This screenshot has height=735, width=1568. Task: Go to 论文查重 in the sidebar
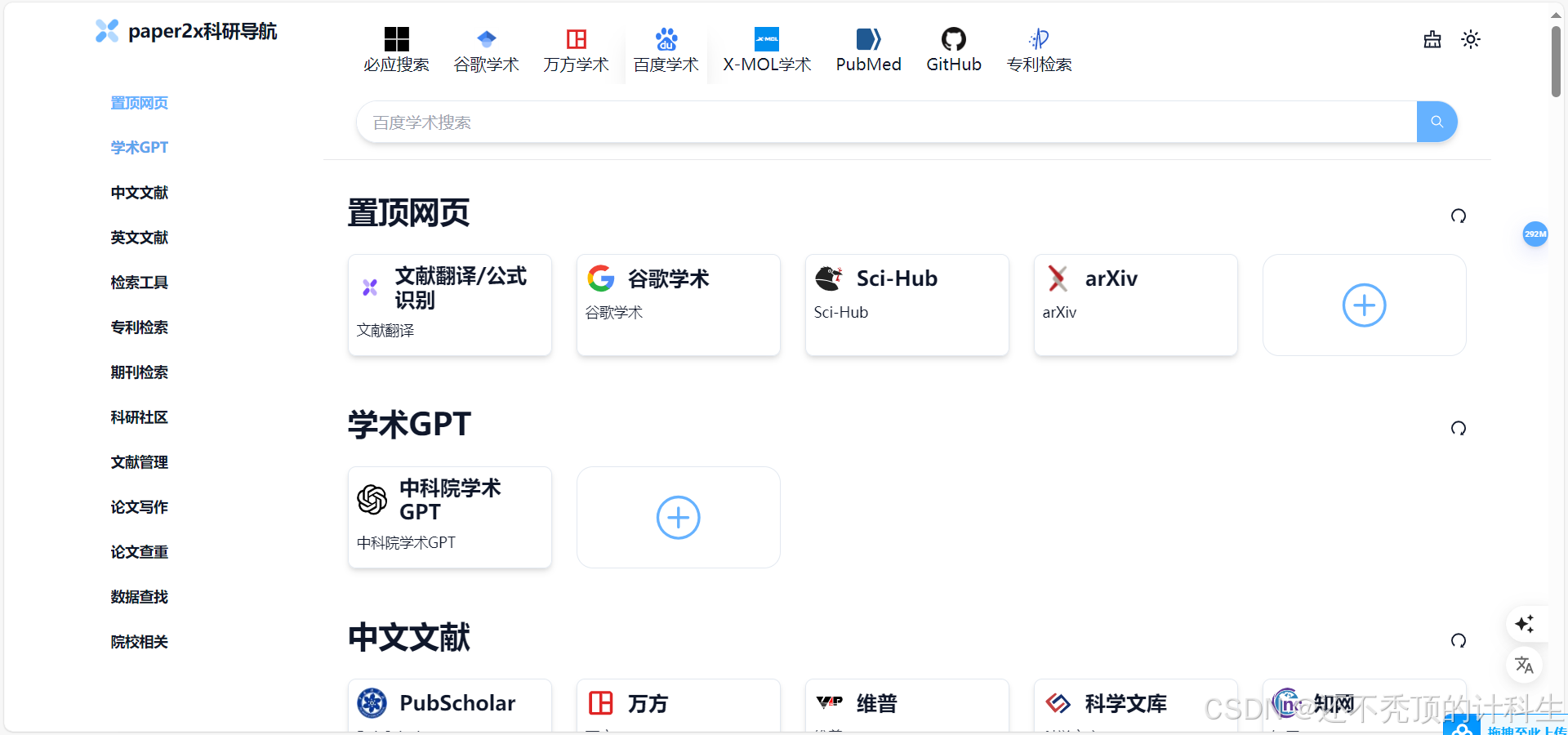pyautogui.click(x=140, y=552)
